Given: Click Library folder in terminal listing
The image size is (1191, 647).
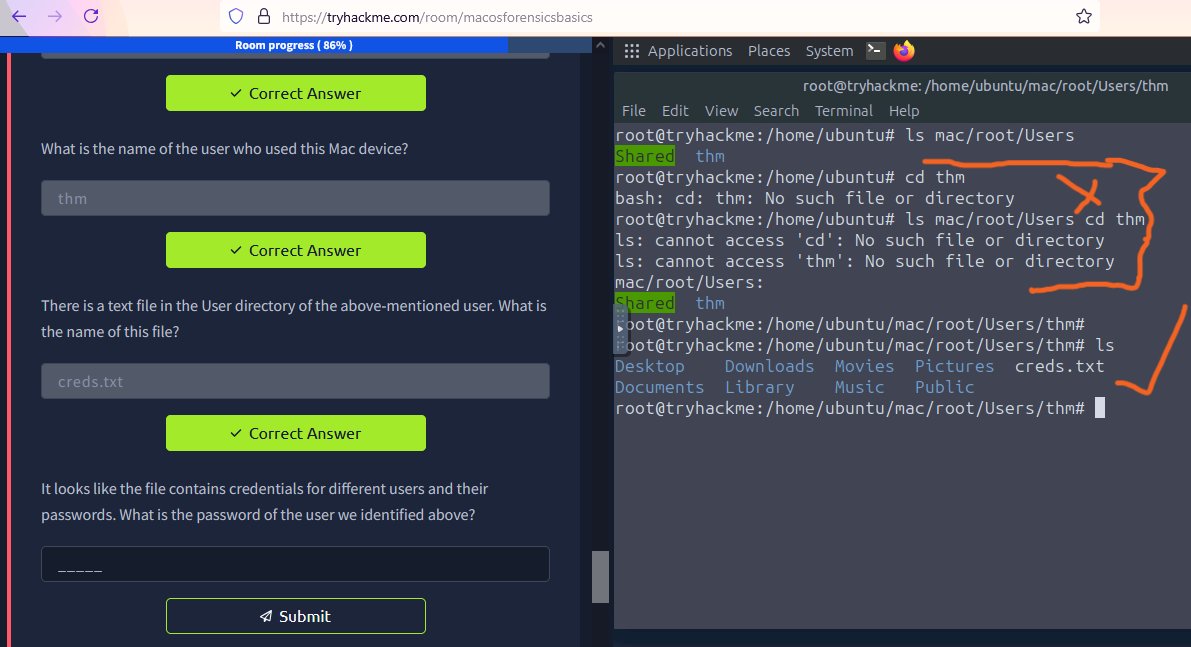Looking at the screenshot, I should click(x=759, y=387).
